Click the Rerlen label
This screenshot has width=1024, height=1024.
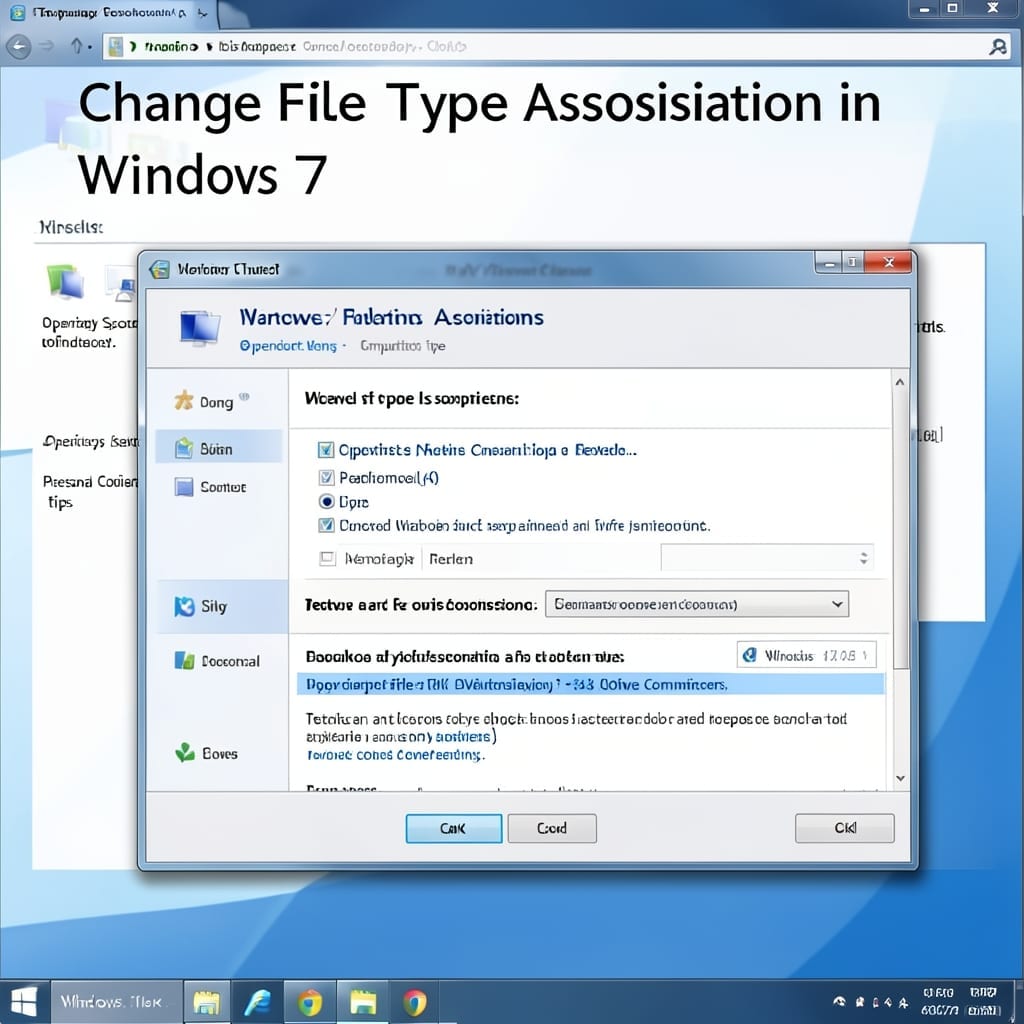click(451, 559)
